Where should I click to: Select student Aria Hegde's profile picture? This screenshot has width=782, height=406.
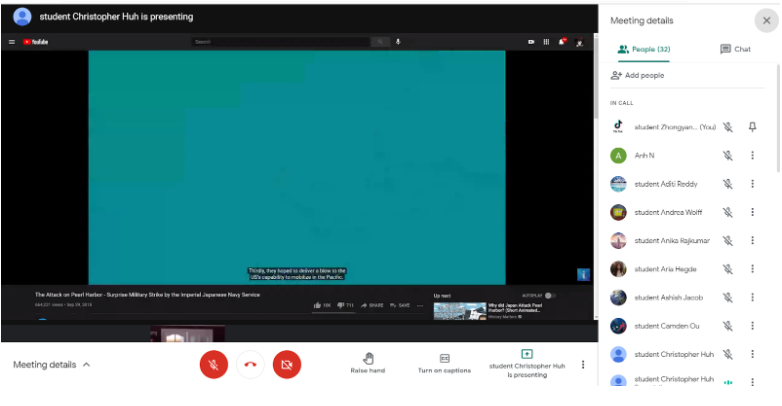pos(618,269)
